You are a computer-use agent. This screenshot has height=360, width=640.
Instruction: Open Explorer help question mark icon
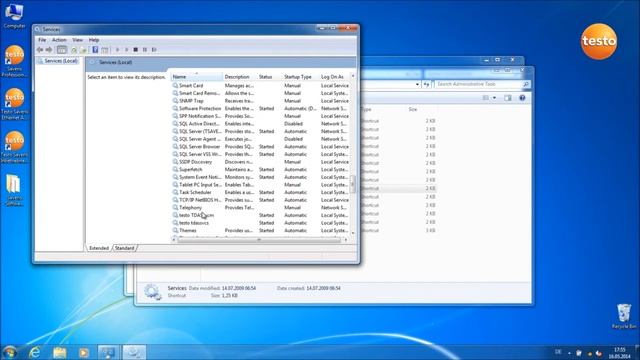pyautogui.click(x=522, y=98)
